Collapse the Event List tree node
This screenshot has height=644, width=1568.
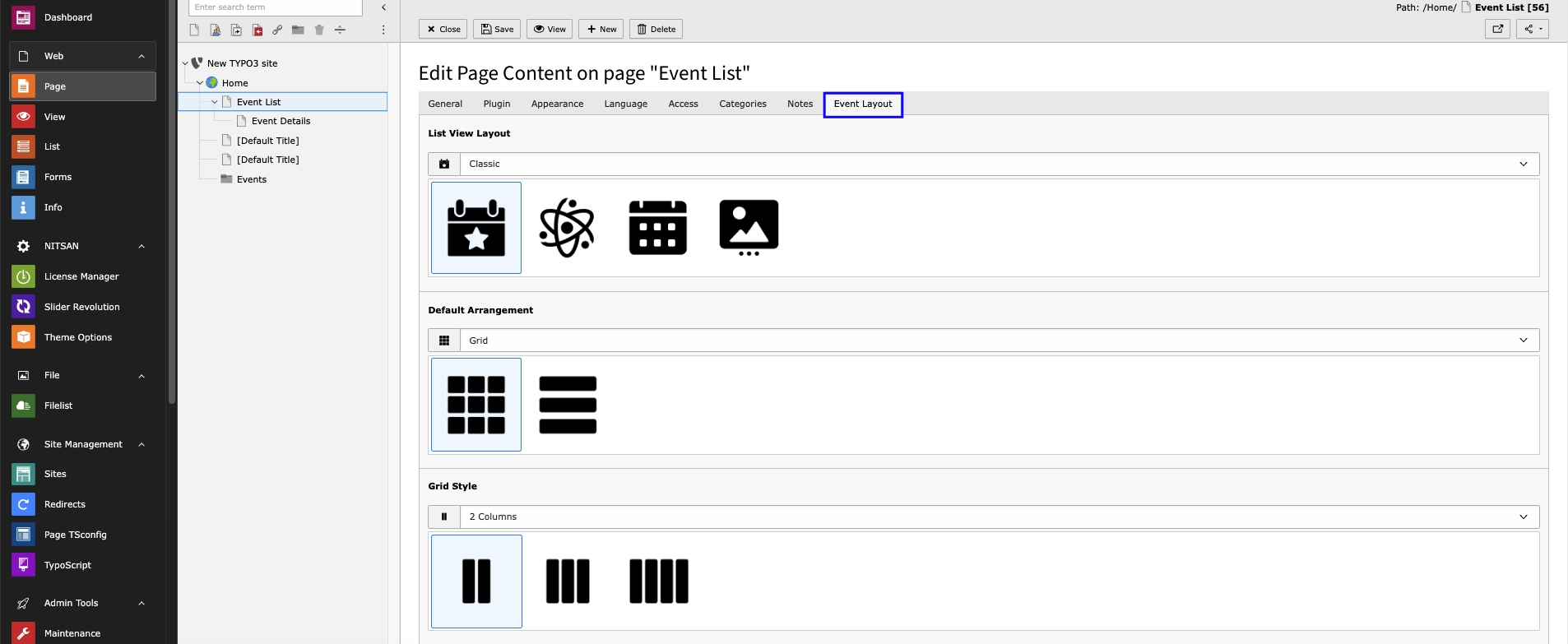[x=215, y=102]
